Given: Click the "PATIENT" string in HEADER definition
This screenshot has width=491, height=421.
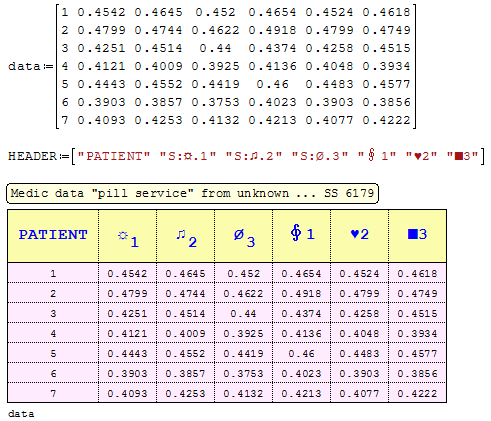Looking at the screenshot, I should (114, 156).
